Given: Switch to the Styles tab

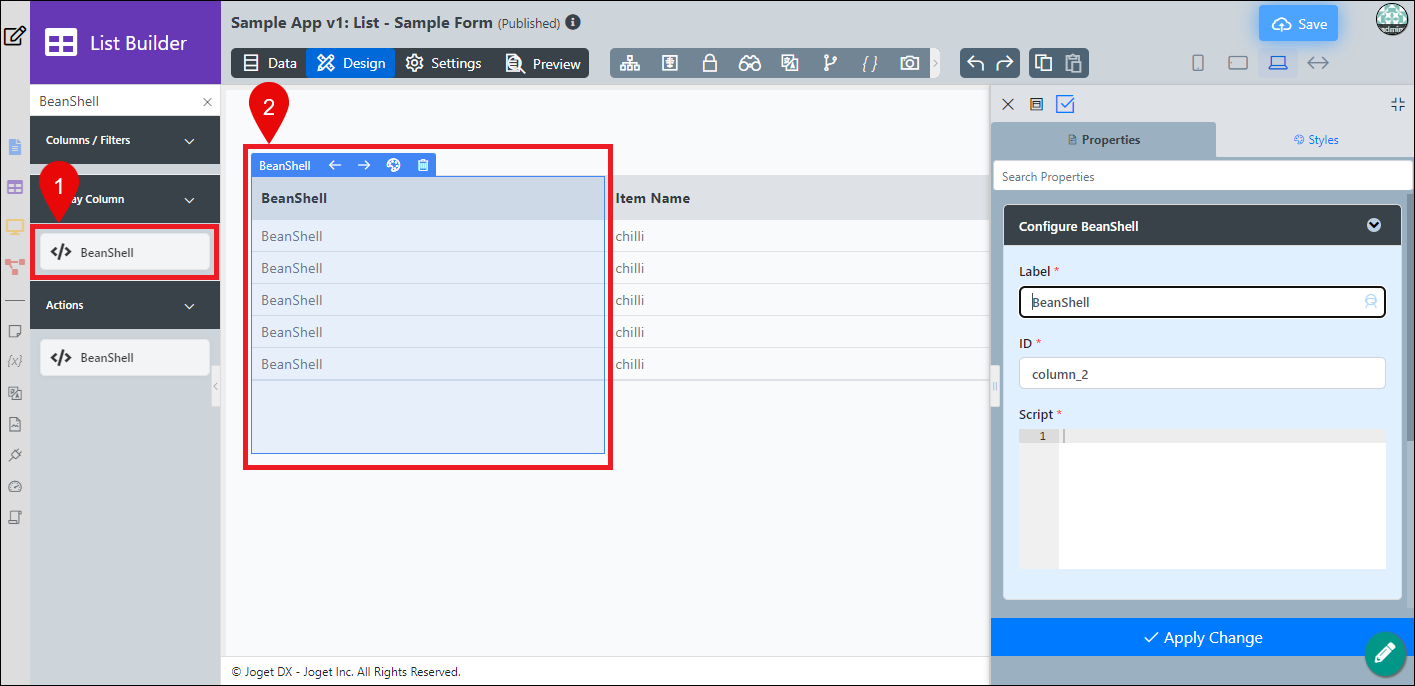Looking at the screenshot, I should [1315, 140].
